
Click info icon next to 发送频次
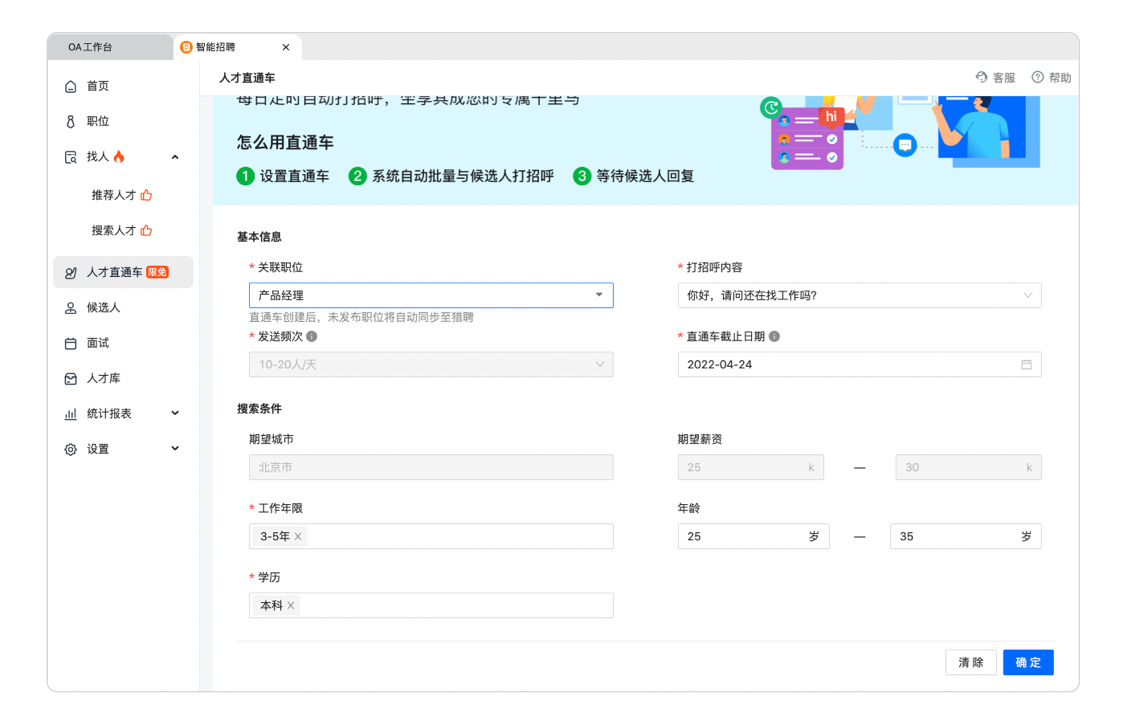[312, 337]
